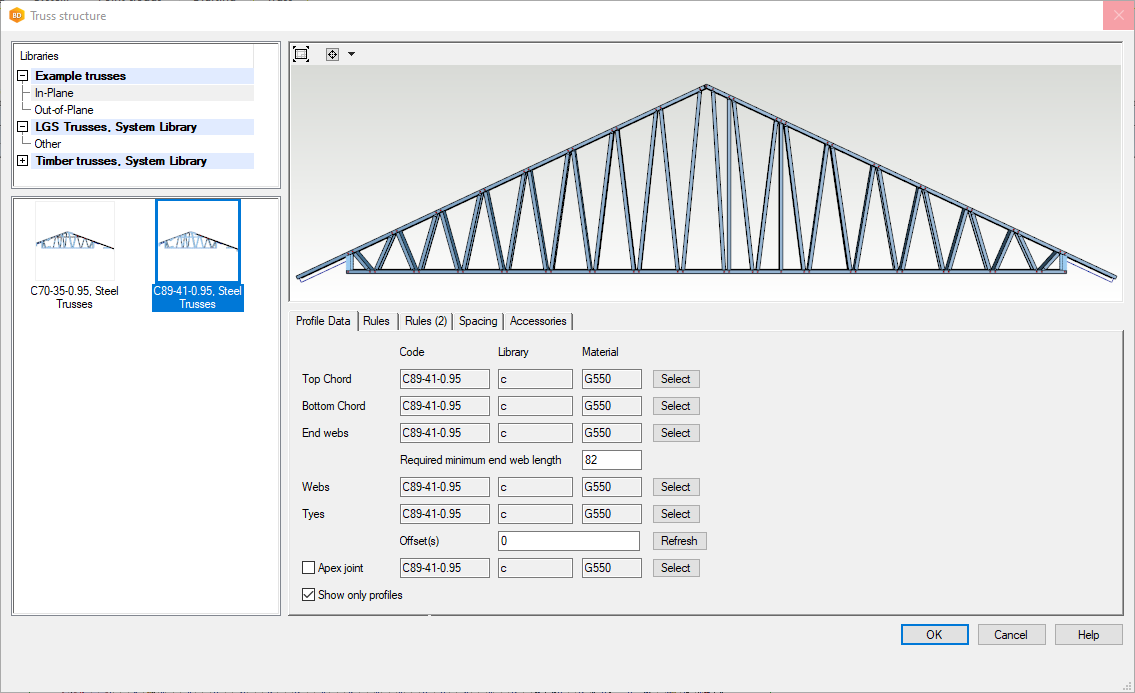Select the pan view tool icon
1135x693 pixels.
click(333, 54)
